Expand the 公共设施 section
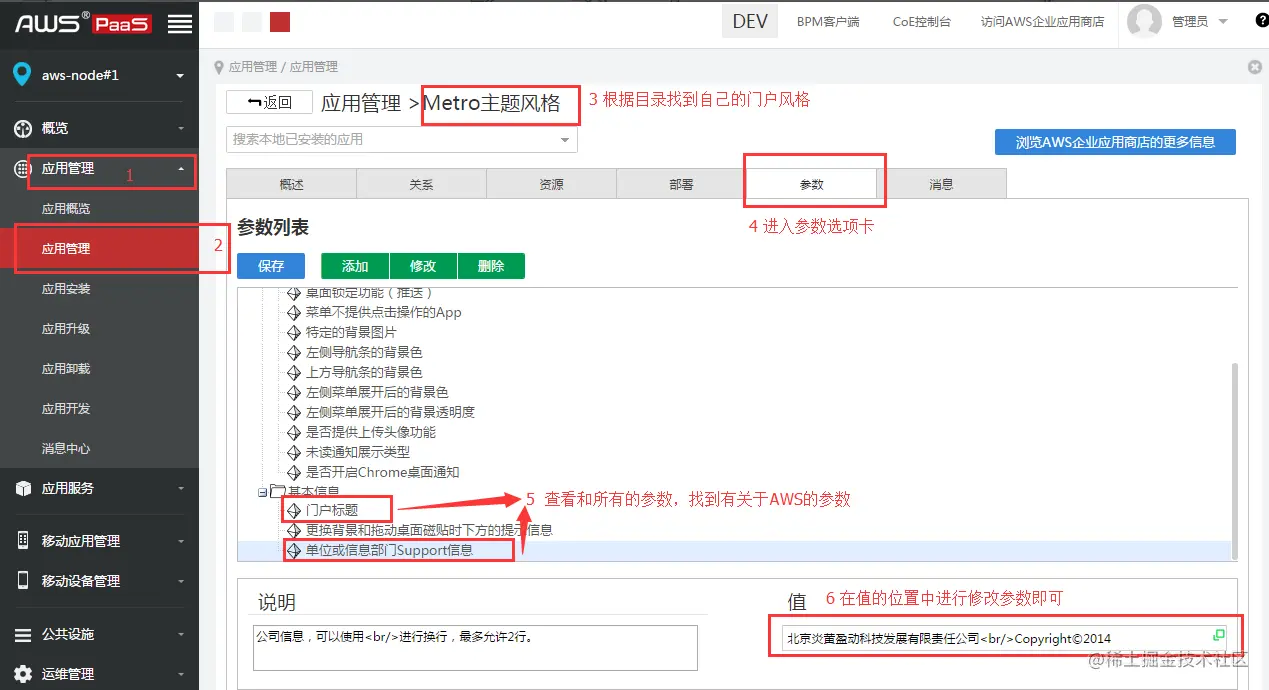Viewport: 1269px width, 690px height. (x=181, y=634)
